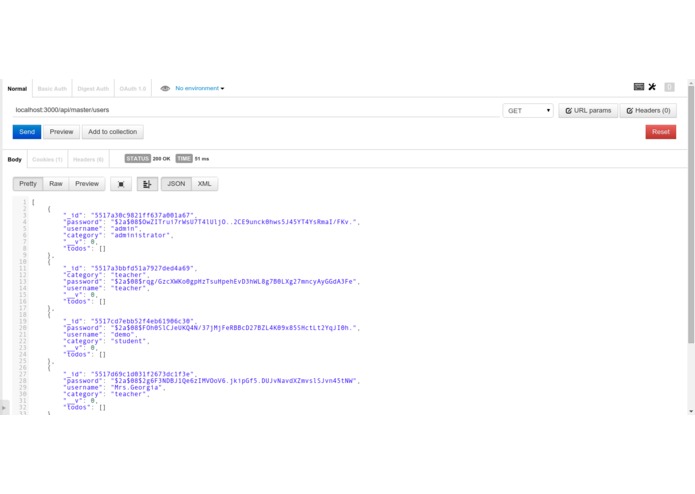Reset the request form
Viewport: 695px width, 494px height.
(x=660, y=132)
